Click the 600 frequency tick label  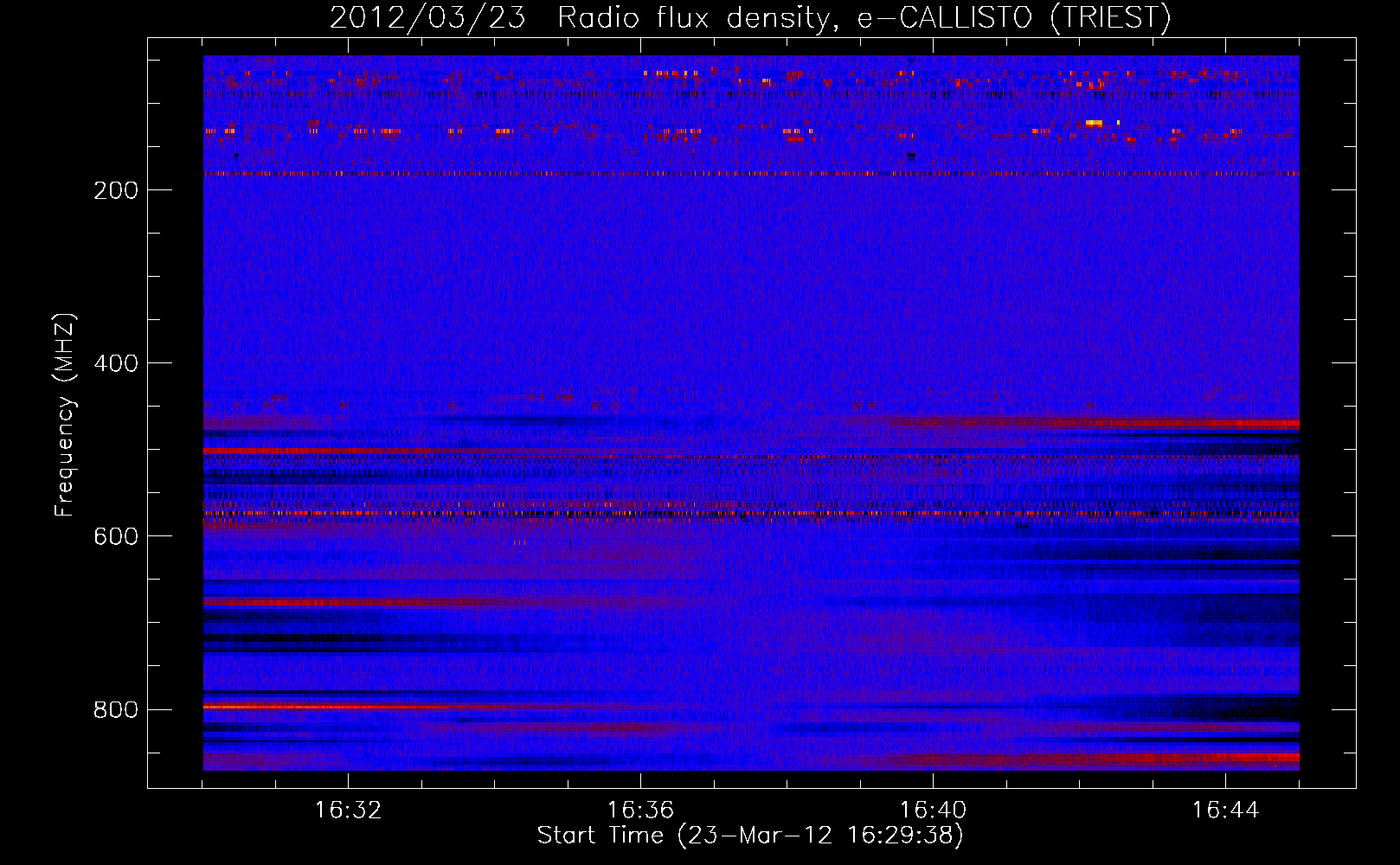[116, 536]
